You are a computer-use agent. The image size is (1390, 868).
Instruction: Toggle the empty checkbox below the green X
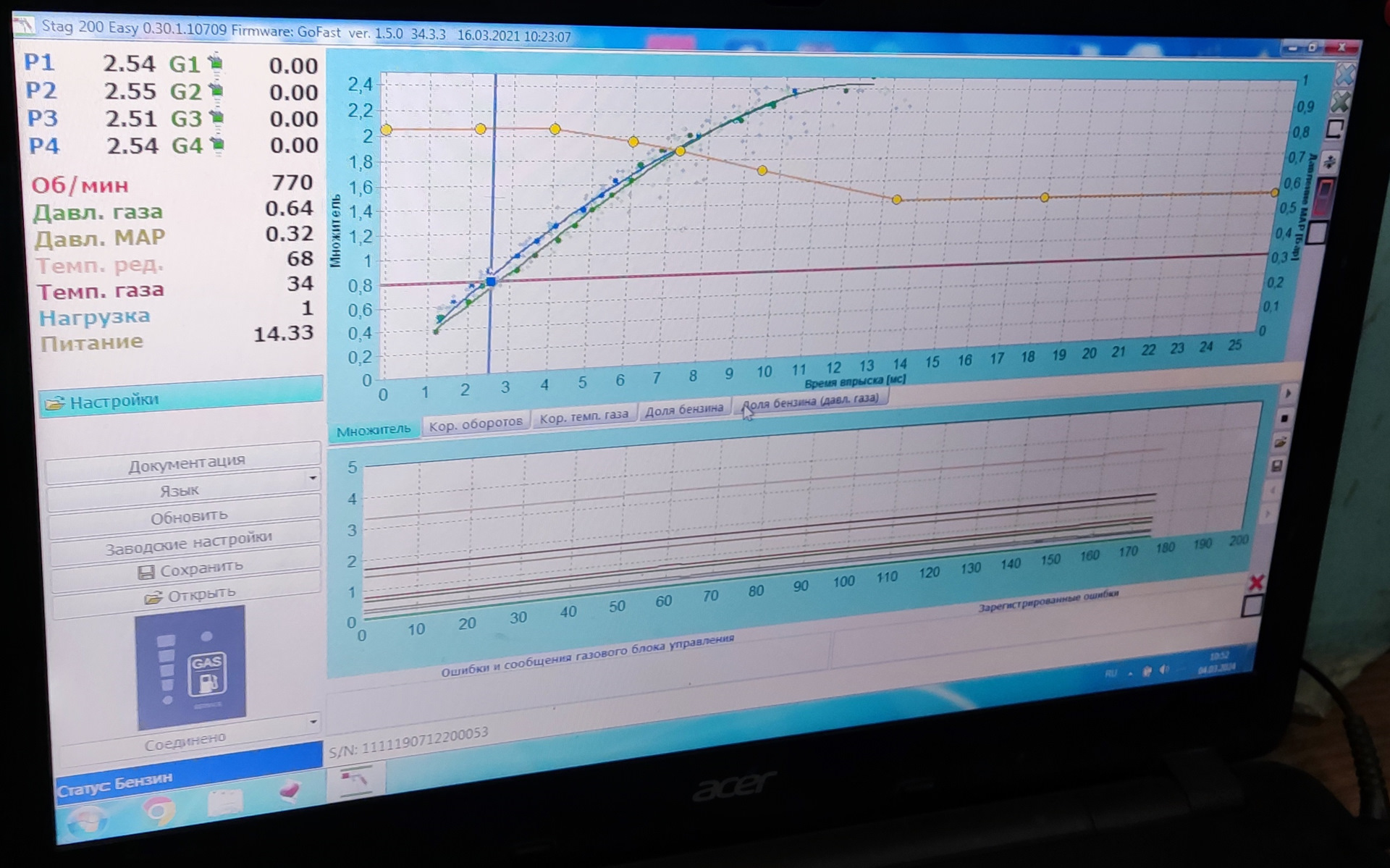click(x=1336, y=130)
